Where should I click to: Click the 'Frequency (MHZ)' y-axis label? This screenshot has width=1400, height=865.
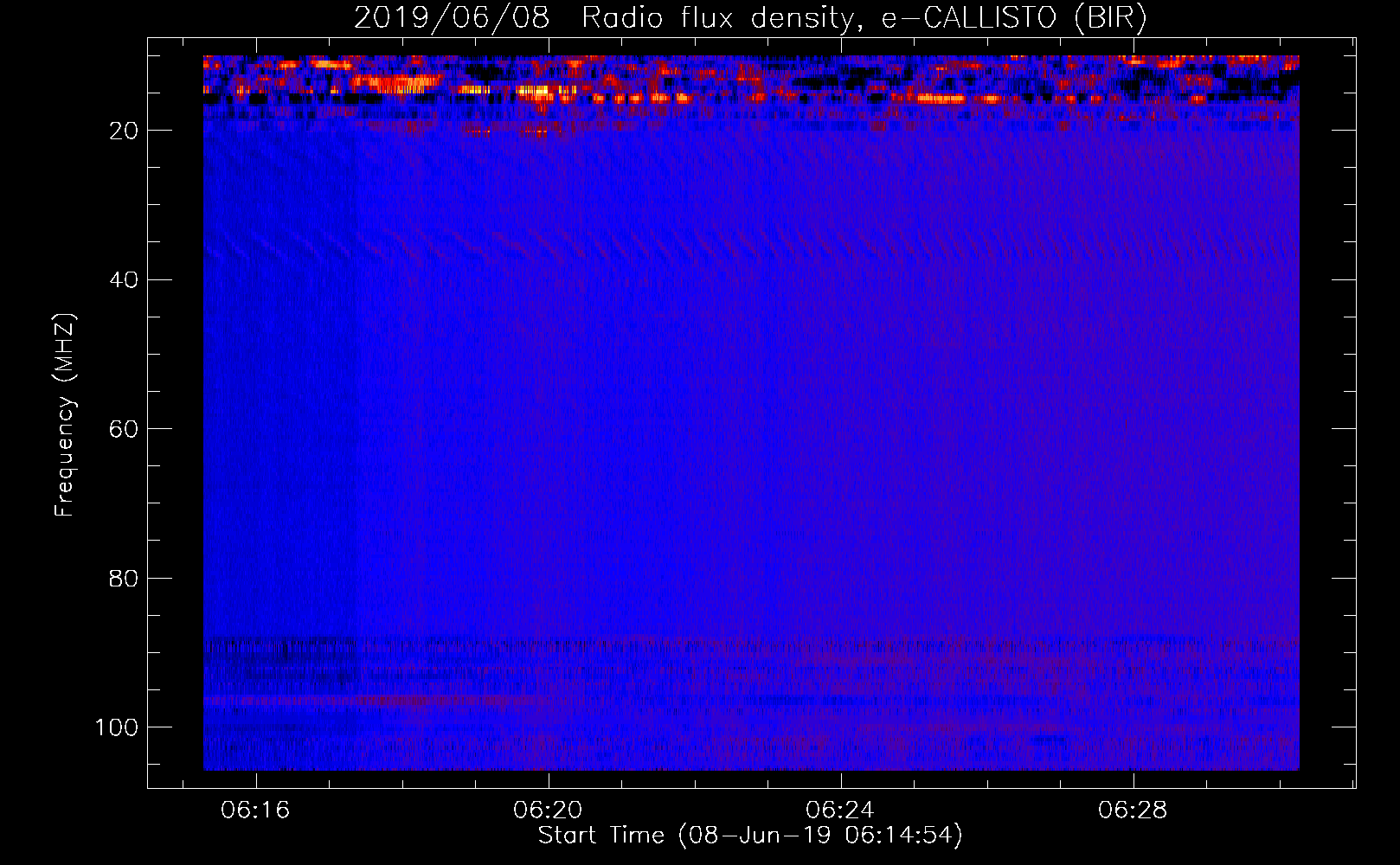coord(66,415)
